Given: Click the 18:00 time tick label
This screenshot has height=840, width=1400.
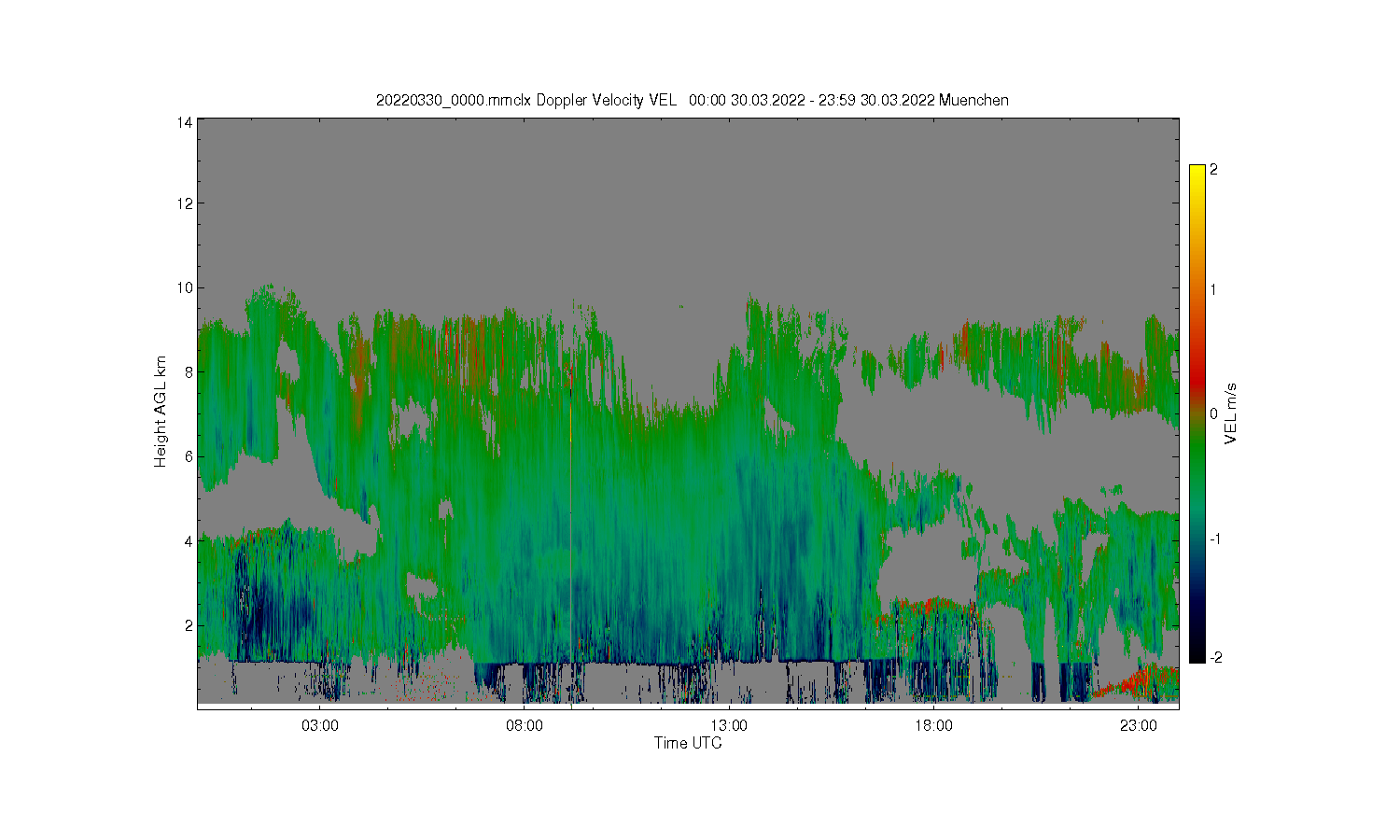Looking at the screenshot, I should [x=933, y=725].
